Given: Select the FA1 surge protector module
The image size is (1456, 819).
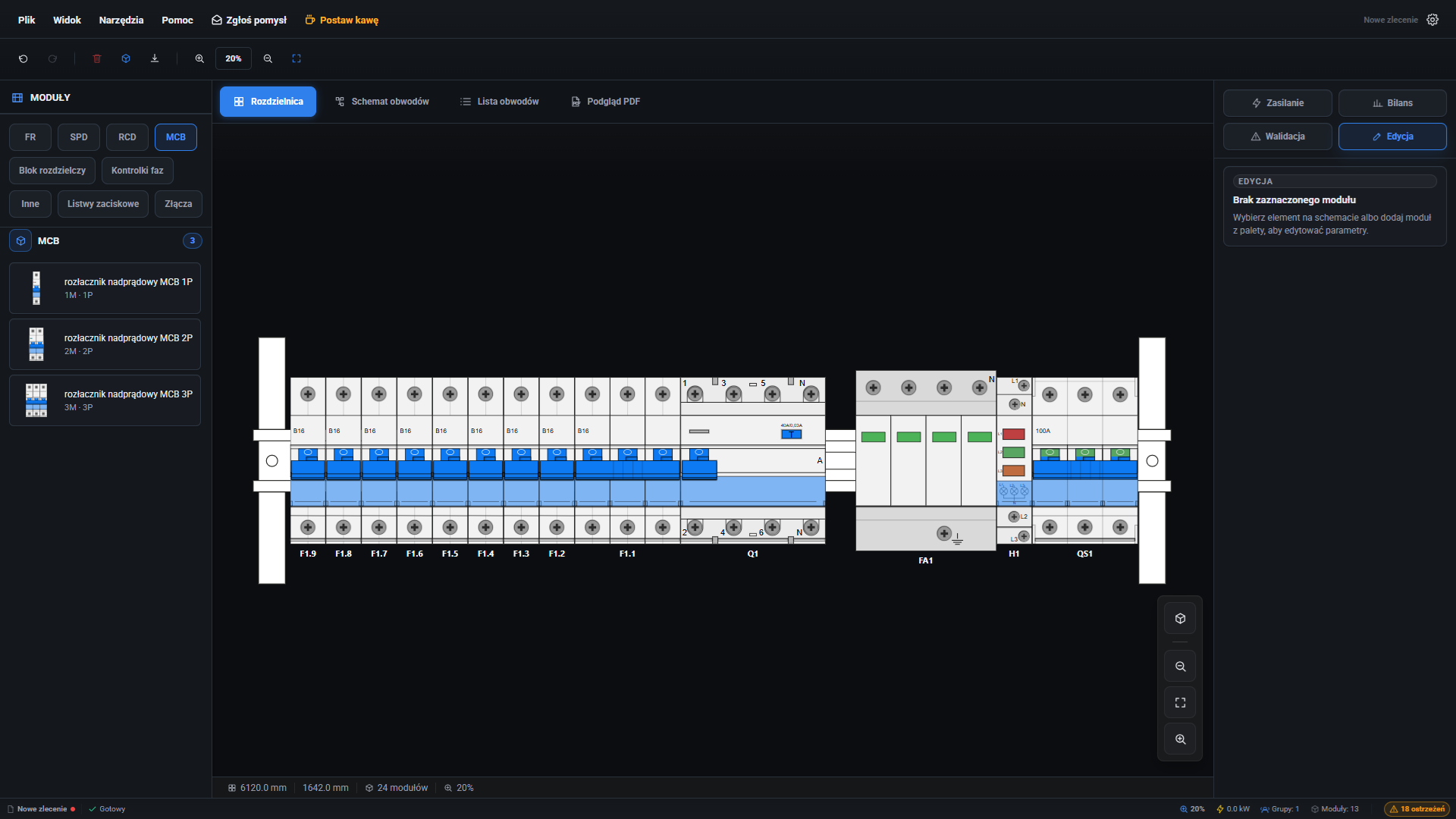Looking at the screenshot, I should [x=925, y=460].
